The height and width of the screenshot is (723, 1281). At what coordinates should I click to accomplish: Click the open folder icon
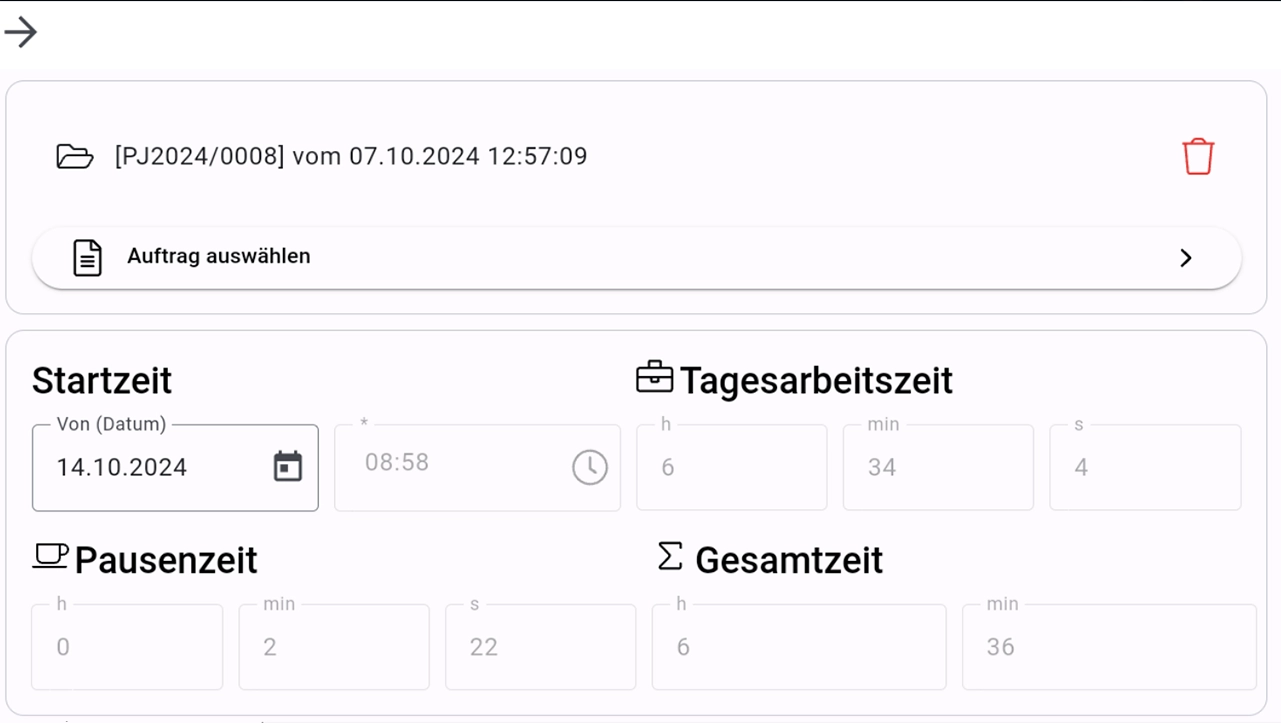[x=75, y=156]
